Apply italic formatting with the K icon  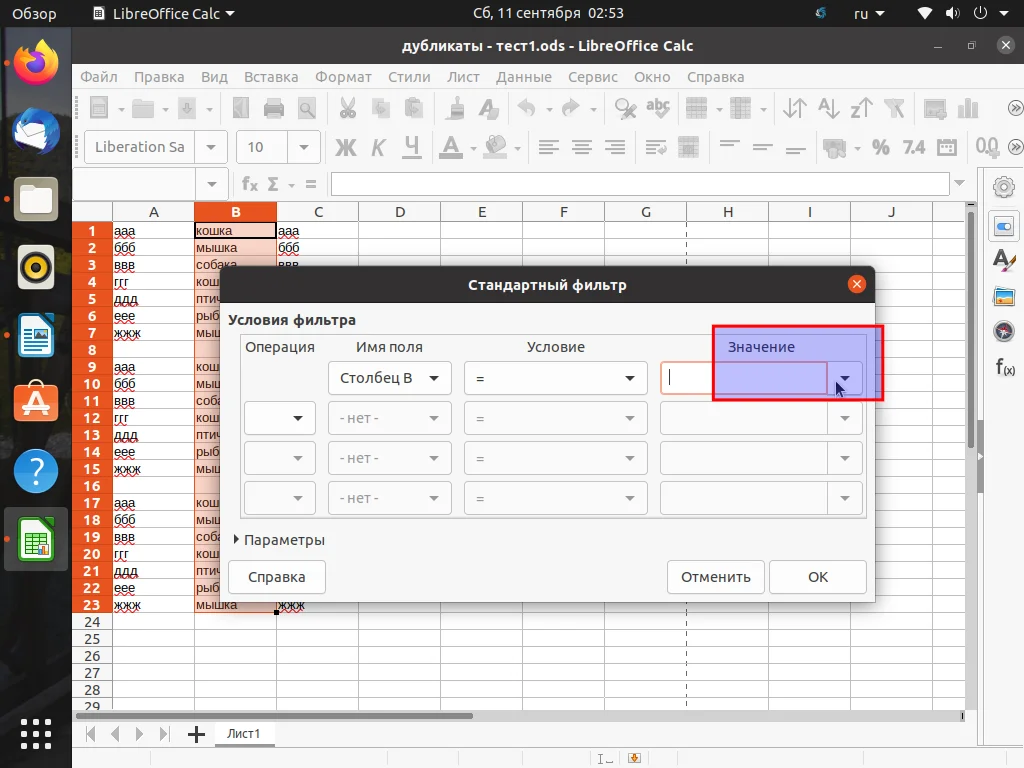pyautogui.click(x=378, y=147)
